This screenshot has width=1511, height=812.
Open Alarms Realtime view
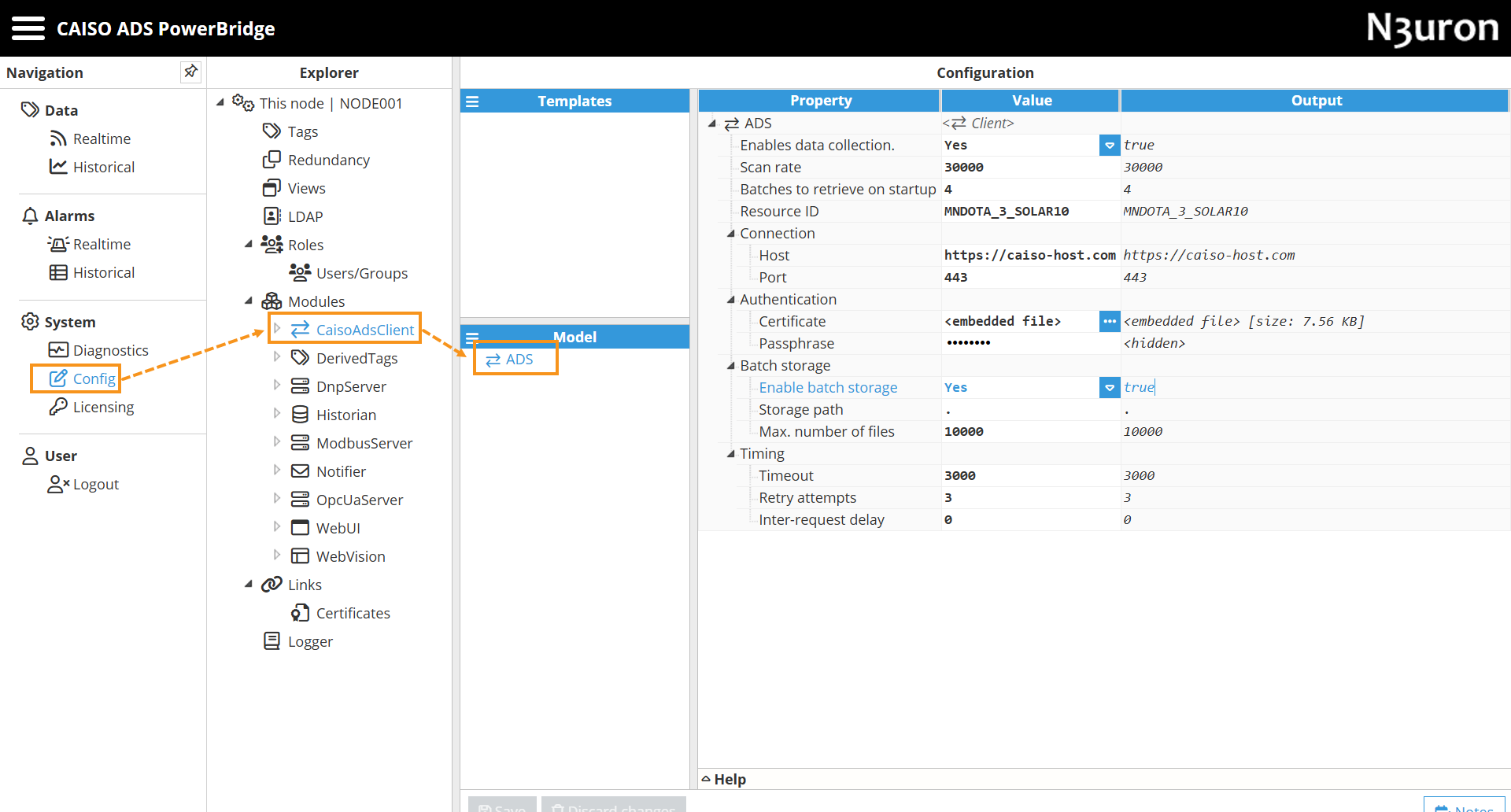coord(90,244)
